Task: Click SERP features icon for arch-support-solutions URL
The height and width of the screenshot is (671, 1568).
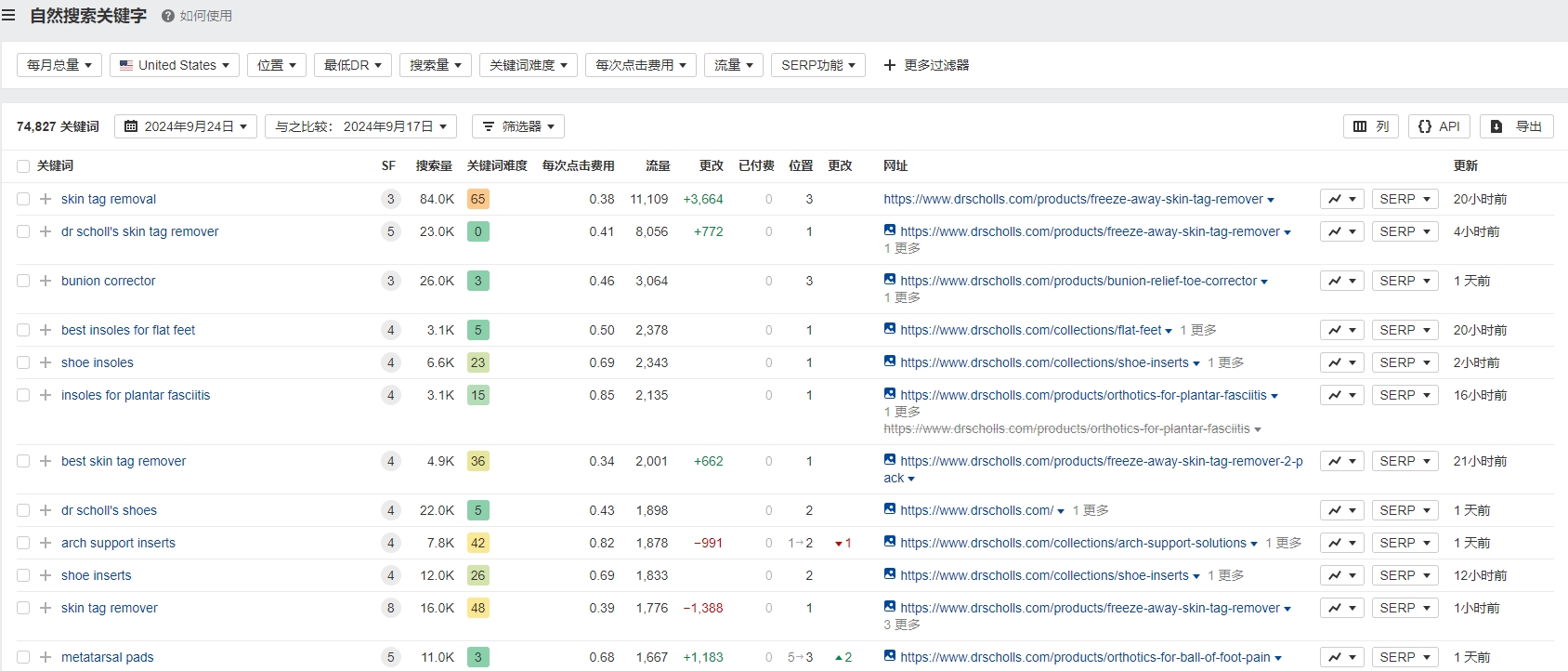Action: click(x=890, y=541)
